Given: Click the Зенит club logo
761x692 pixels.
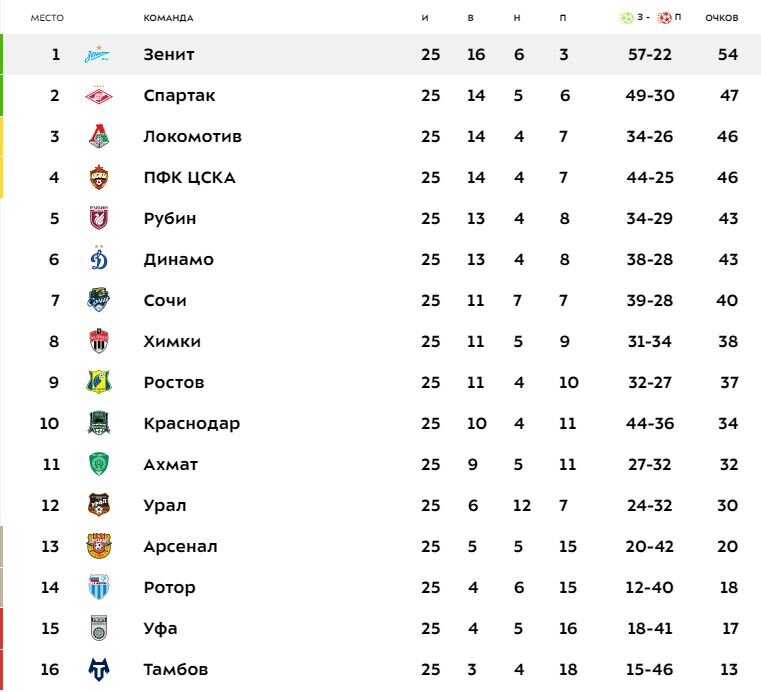Looking at the screenshot, I should click(x=98, y=54).
